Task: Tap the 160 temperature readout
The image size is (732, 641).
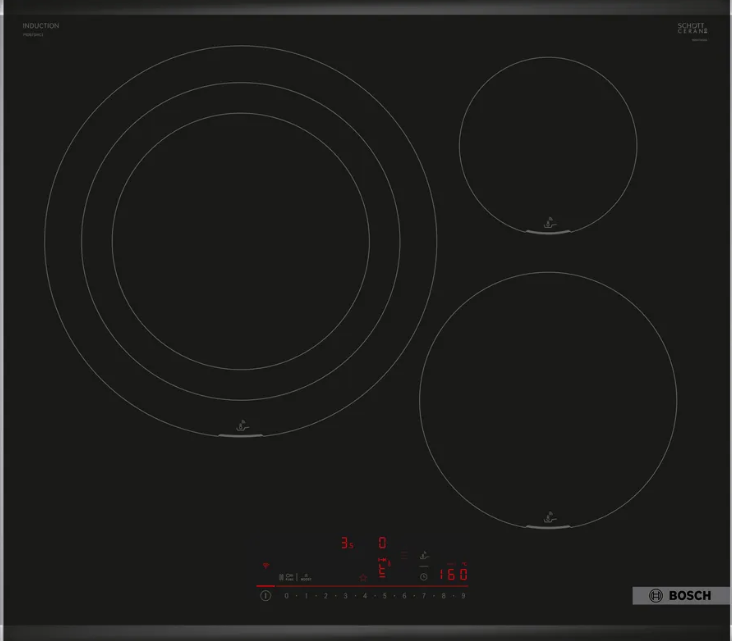Action: (x=453, y=575)
